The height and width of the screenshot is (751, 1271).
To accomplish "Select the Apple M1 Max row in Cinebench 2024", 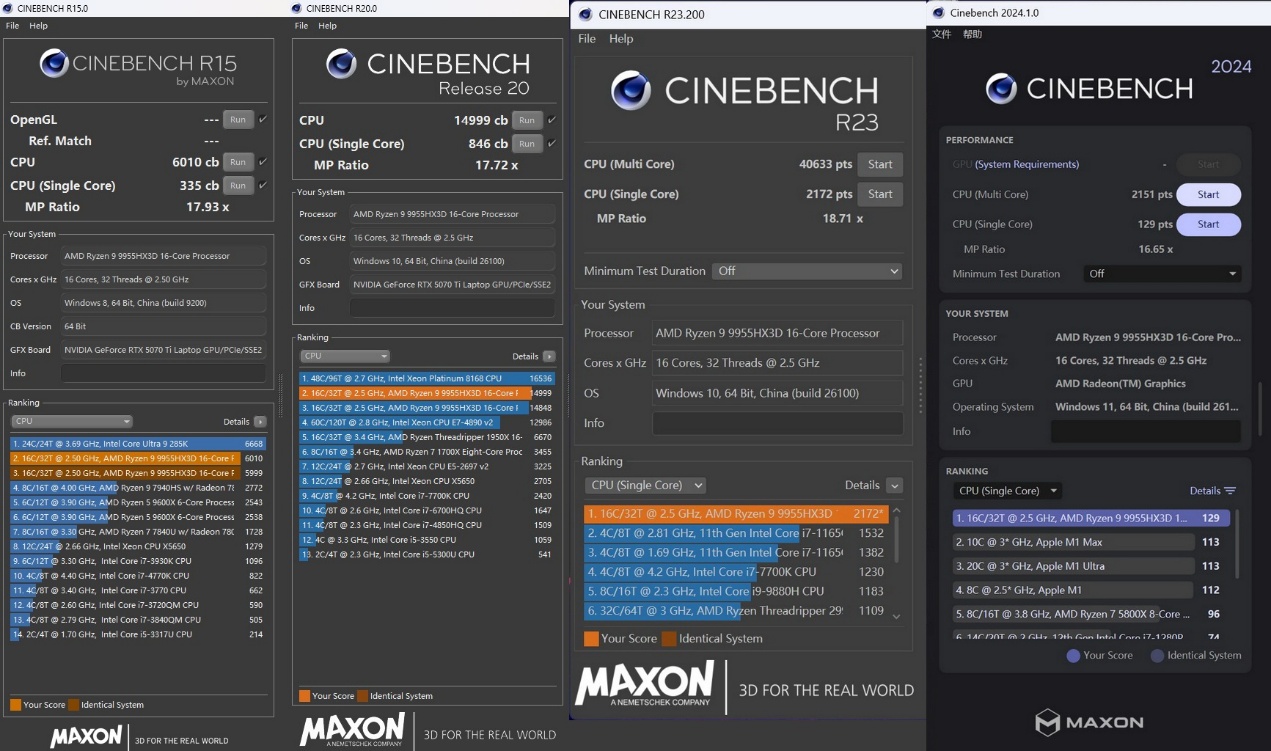I will pyautogui.click(x=1091, y=543).
